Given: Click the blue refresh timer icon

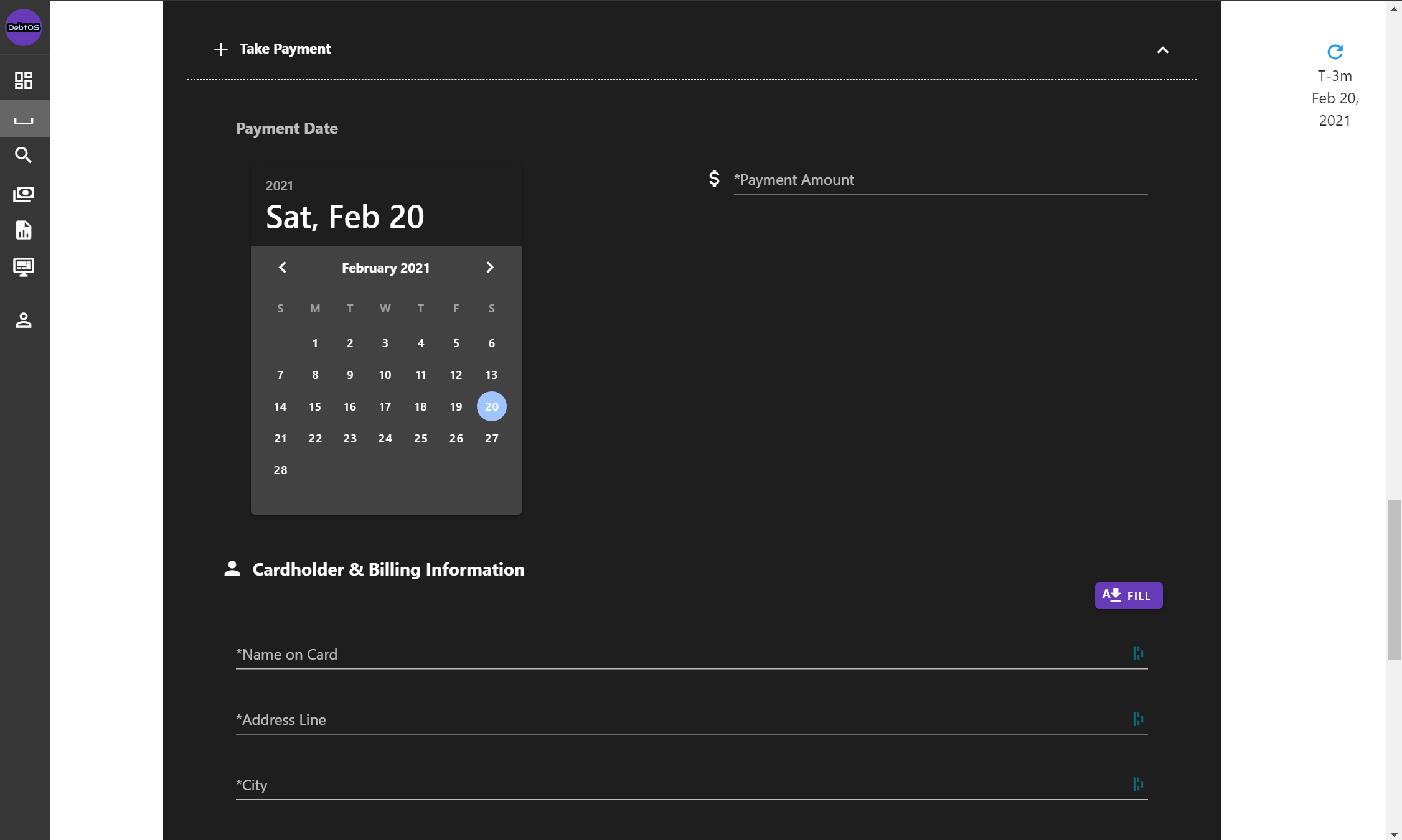Looking at the screenshot, I should tap(1335, 52).
